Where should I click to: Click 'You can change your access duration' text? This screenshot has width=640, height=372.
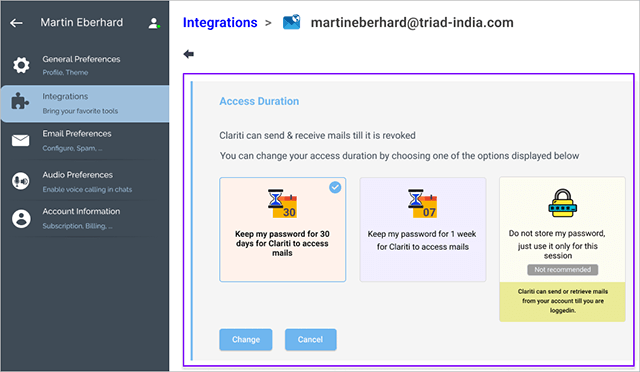[x=399, y=156]
